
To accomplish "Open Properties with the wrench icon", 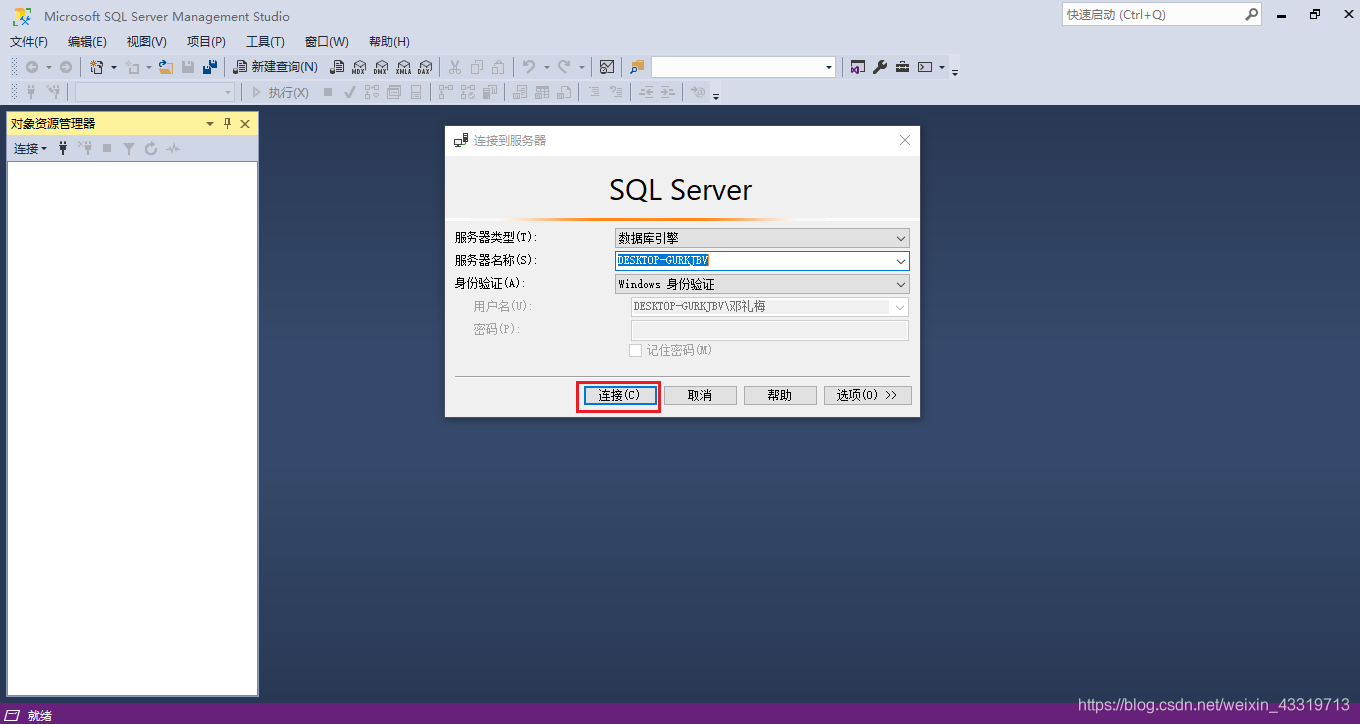I will click(880, 67).
